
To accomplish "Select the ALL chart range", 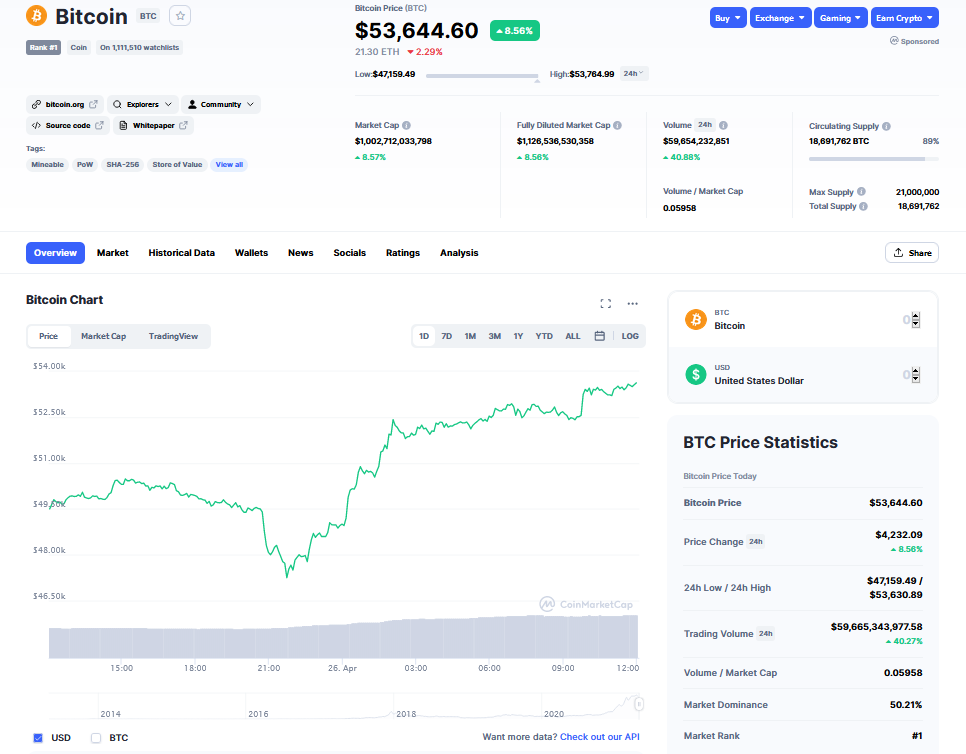I will pyautogui.click(x=573, y=336).
